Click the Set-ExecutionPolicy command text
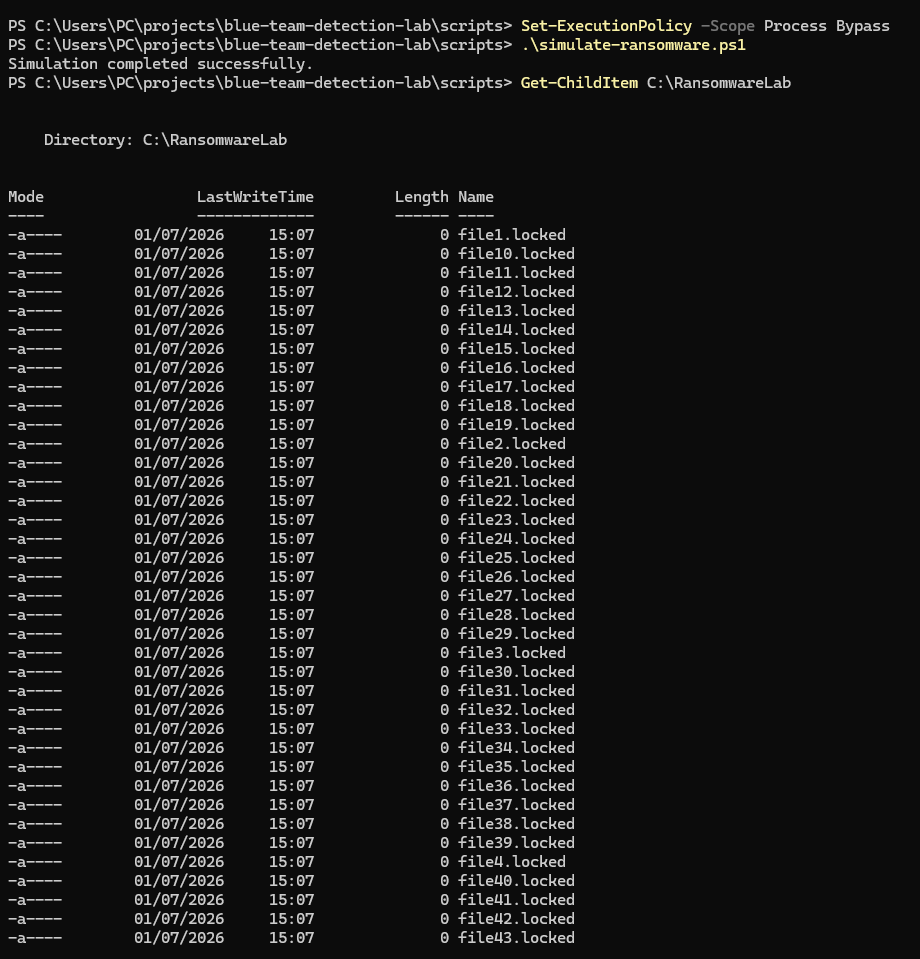Viewport: 920px width, 959px height. pos(606,26)
